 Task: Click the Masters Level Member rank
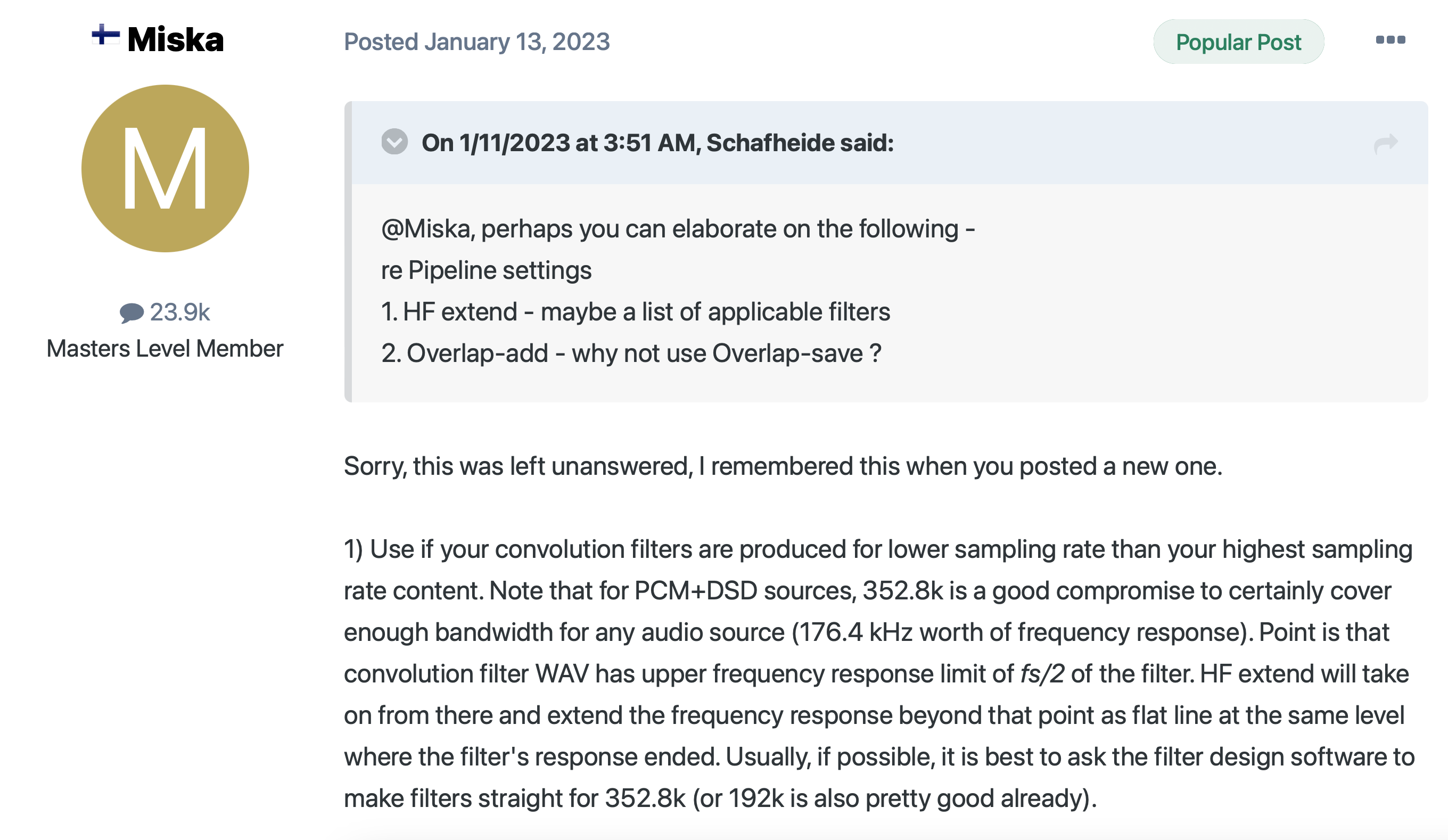tap(165, 349)
